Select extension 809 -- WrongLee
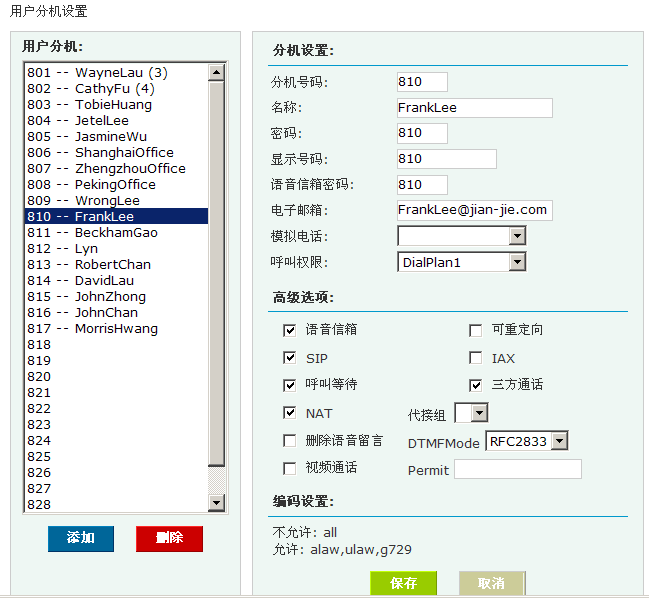 coord(116,200)
